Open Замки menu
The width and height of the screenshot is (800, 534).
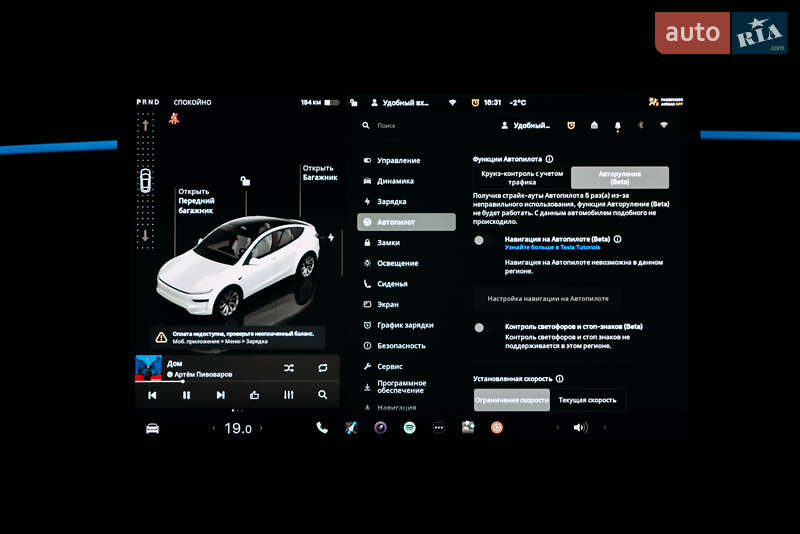(406, 243)
